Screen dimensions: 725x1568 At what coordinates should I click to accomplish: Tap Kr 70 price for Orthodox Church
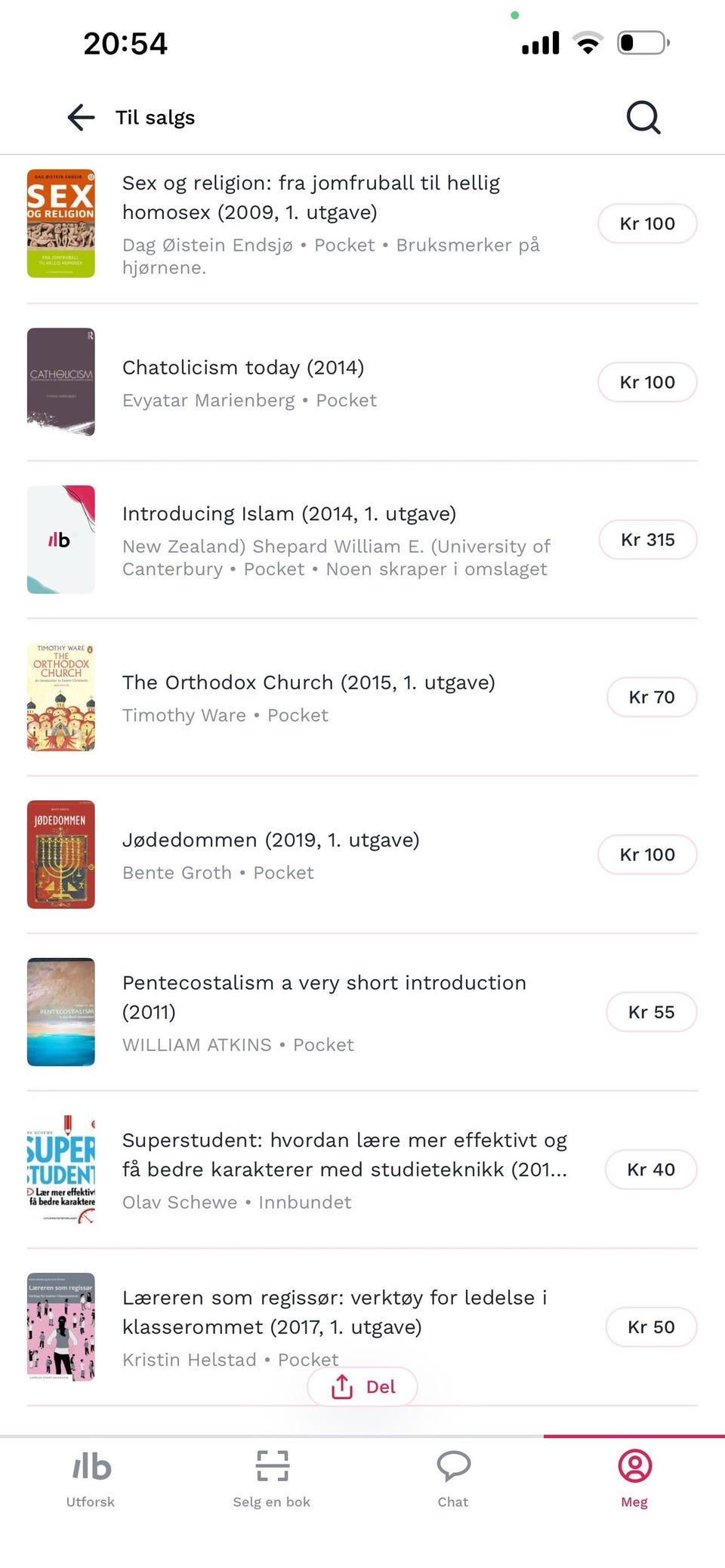tap(651, 697)
